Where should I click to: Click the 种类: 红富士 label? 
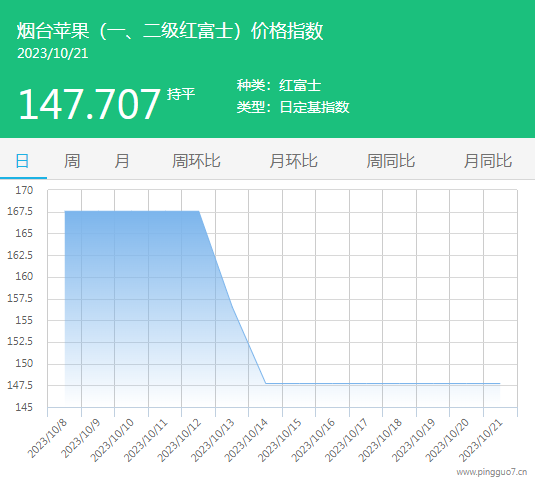coord(279,85)
